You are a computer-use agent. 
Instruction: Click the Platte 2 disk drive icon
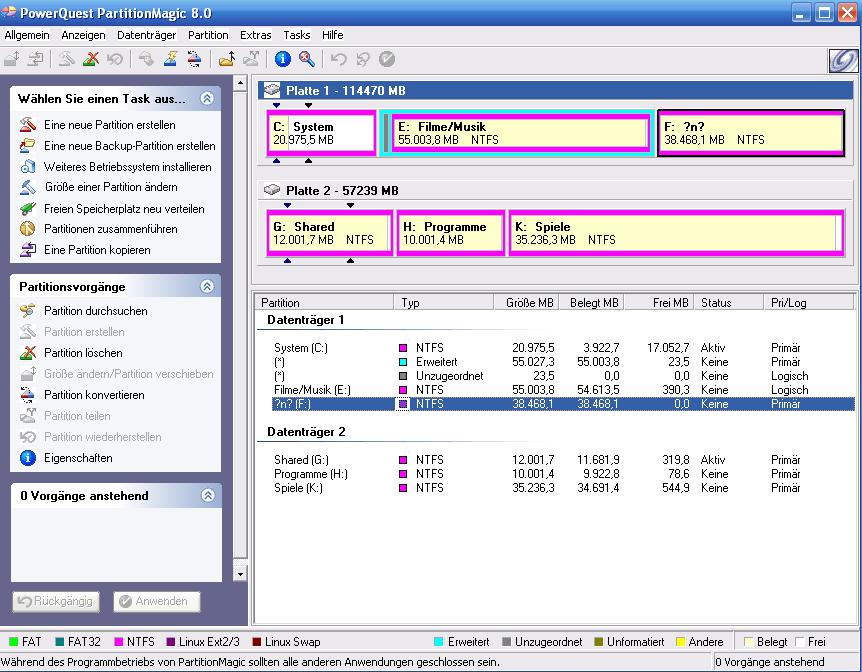(272, 190)
